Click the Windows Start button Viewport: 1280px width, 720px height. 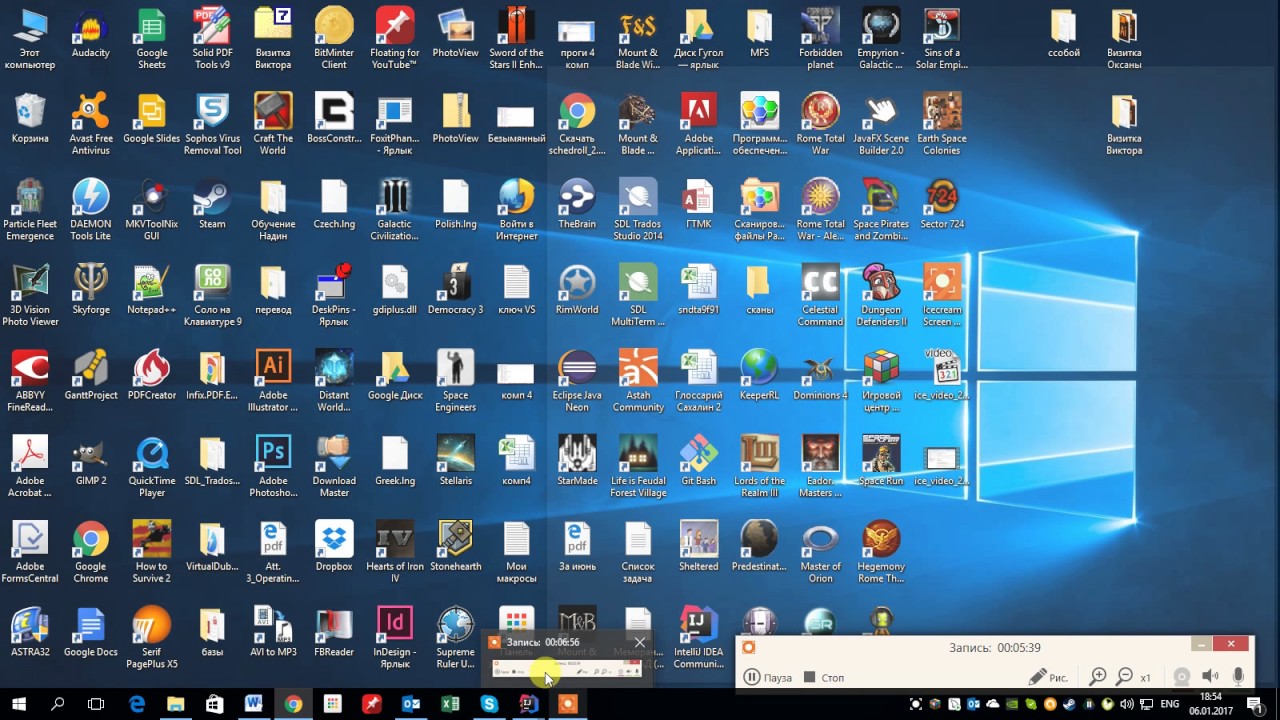tap(18, 704)
